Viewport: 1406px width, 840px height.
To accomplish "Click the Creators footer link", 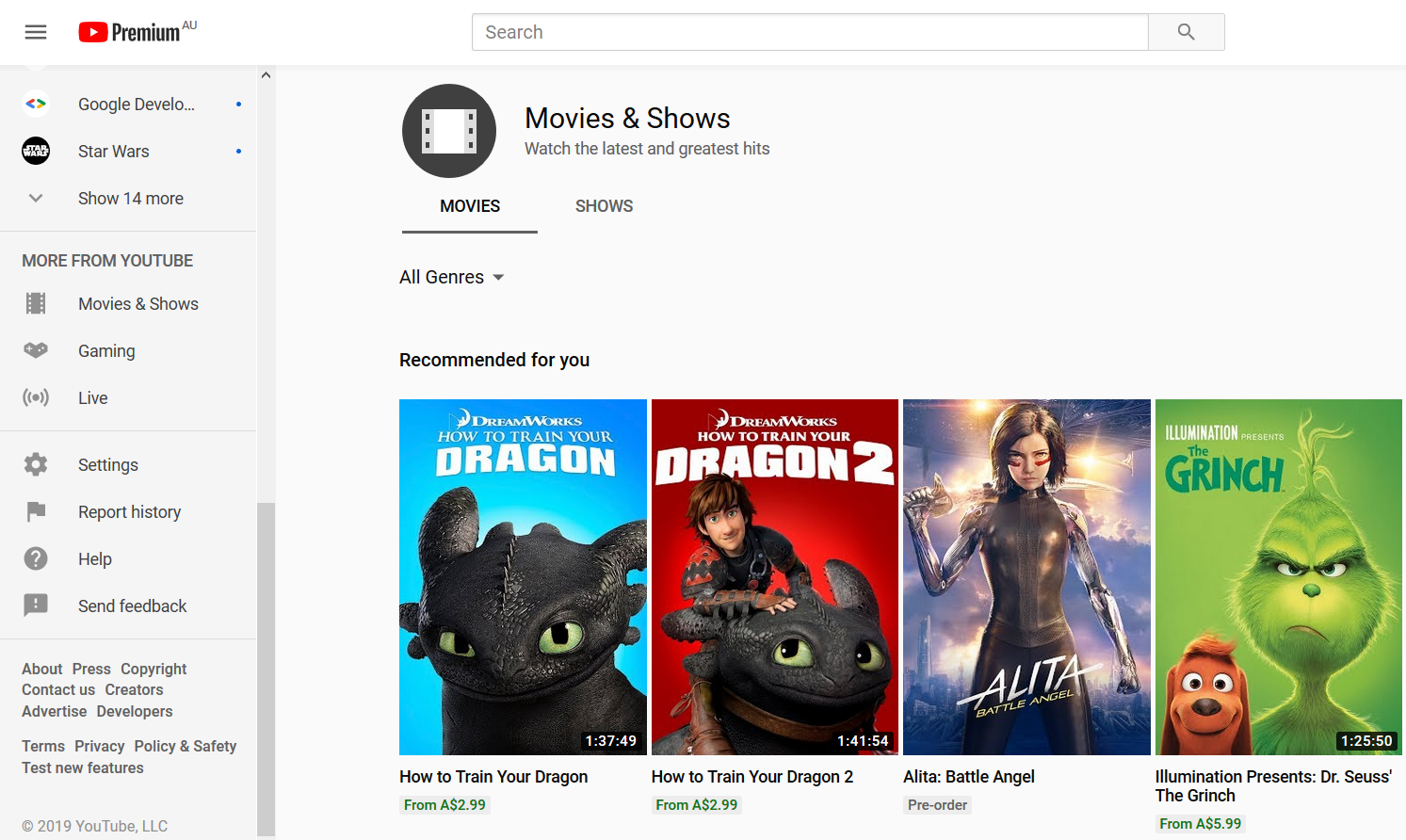I will pyautogui.click(x=134, y=689).
